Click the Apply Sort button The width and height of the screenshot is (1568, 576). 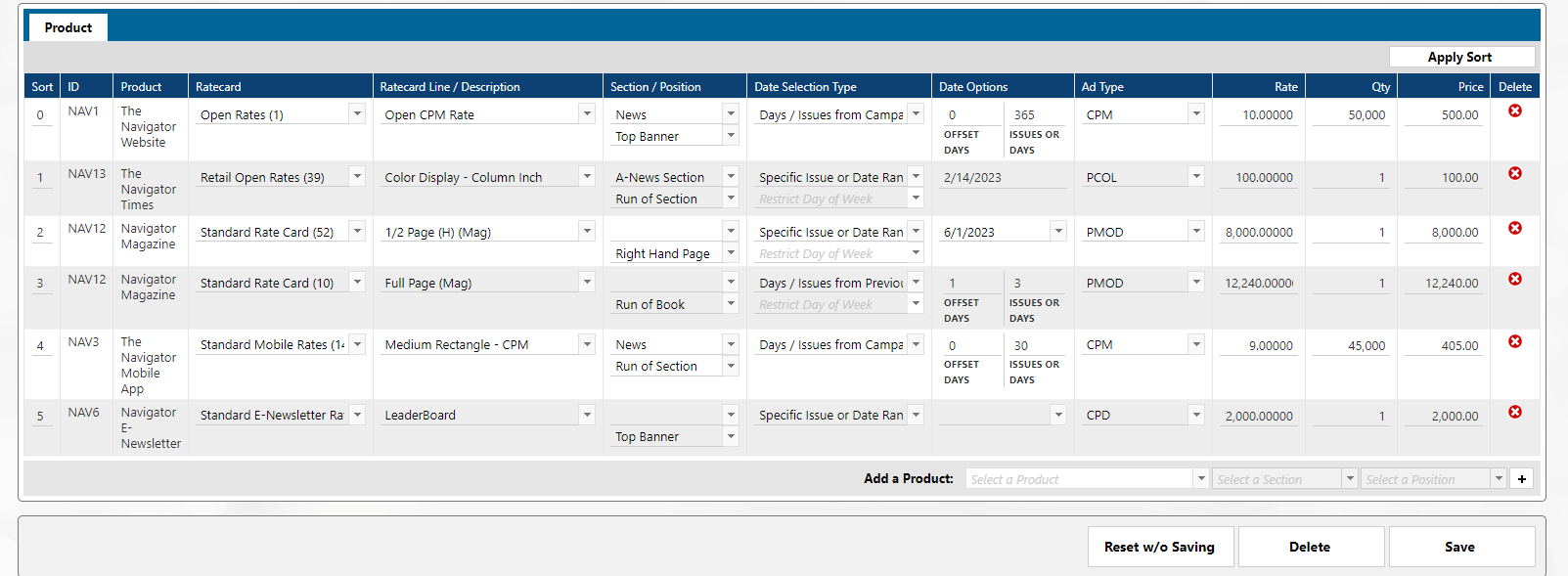point(1460,58)
